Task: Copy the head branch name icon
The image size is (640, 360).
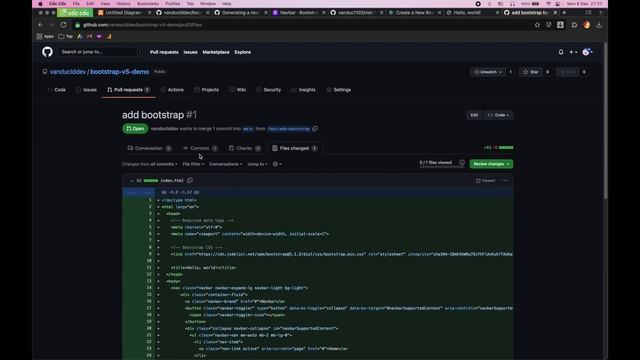Action: pyautogui.click(x=315, y=129)
